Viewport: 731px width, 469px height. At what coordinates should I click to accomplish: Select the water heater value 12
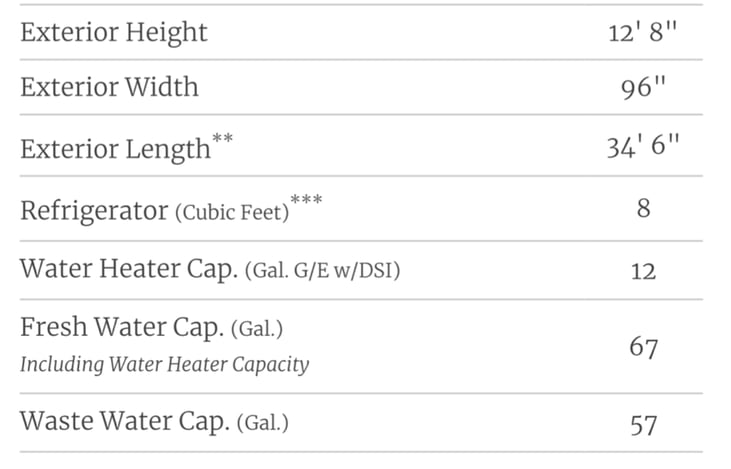pos(643,271)
